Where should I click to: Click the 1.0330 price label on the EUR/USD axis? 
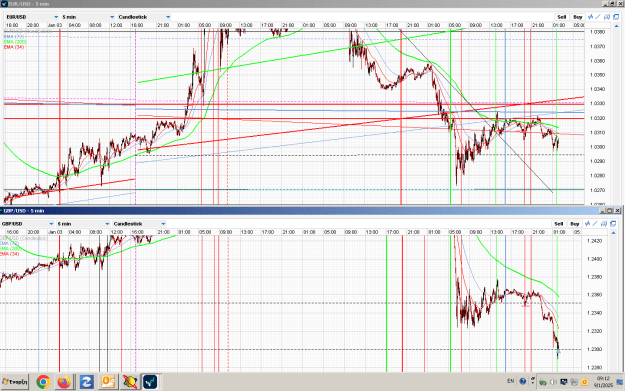[x=597, y=104]
